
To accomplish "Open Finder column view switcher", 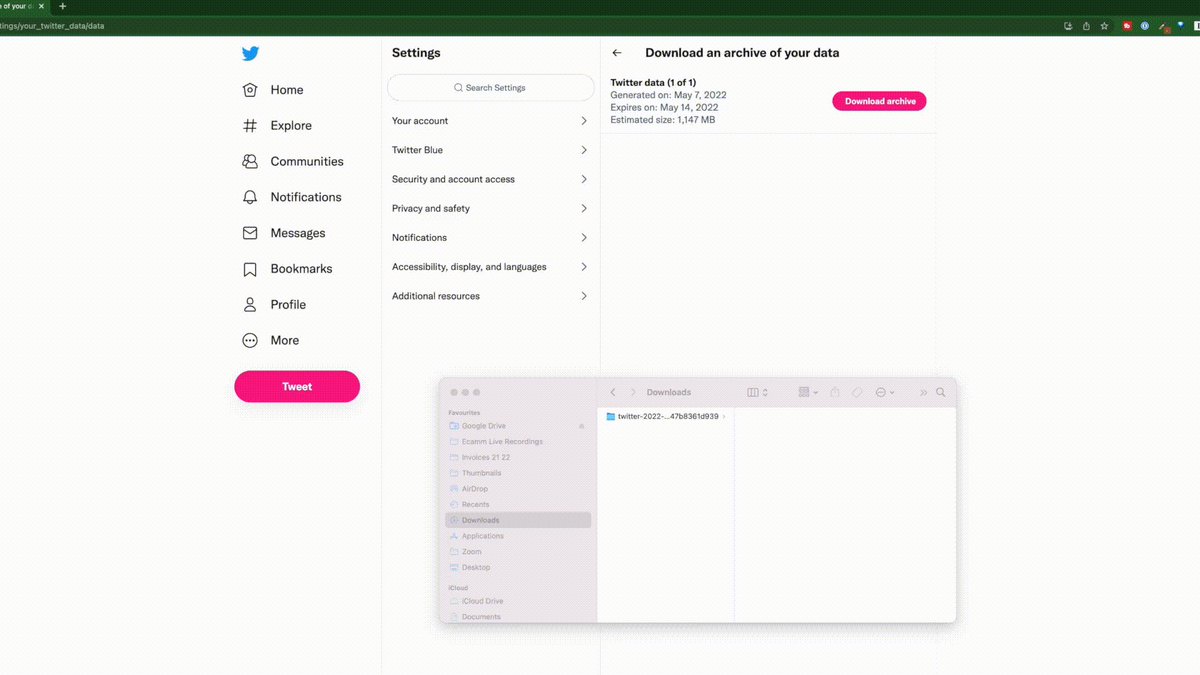I will (x=757, y=393).
